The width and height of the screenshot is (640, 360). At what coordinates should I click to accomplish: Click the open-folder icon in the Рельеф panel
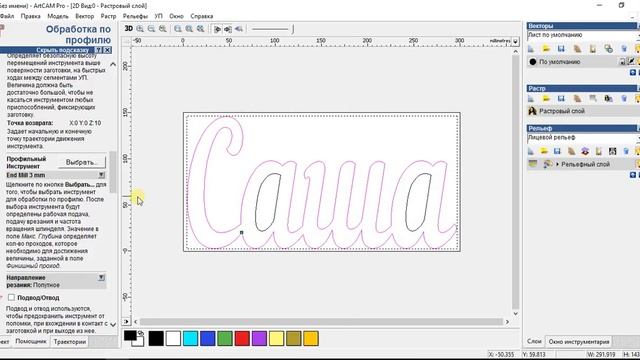(544, 151)
